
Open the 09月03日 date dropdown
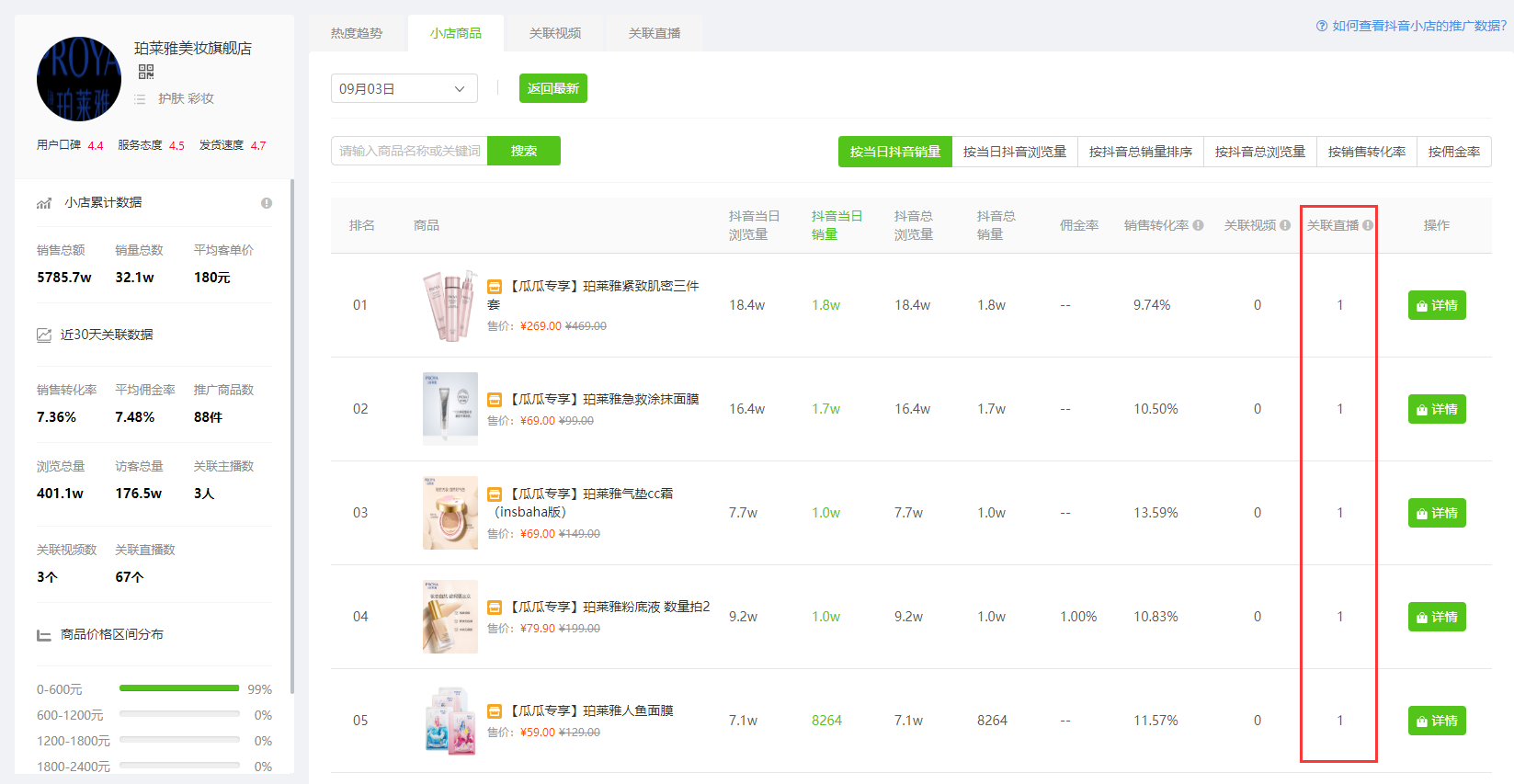[x=404, y=88]
